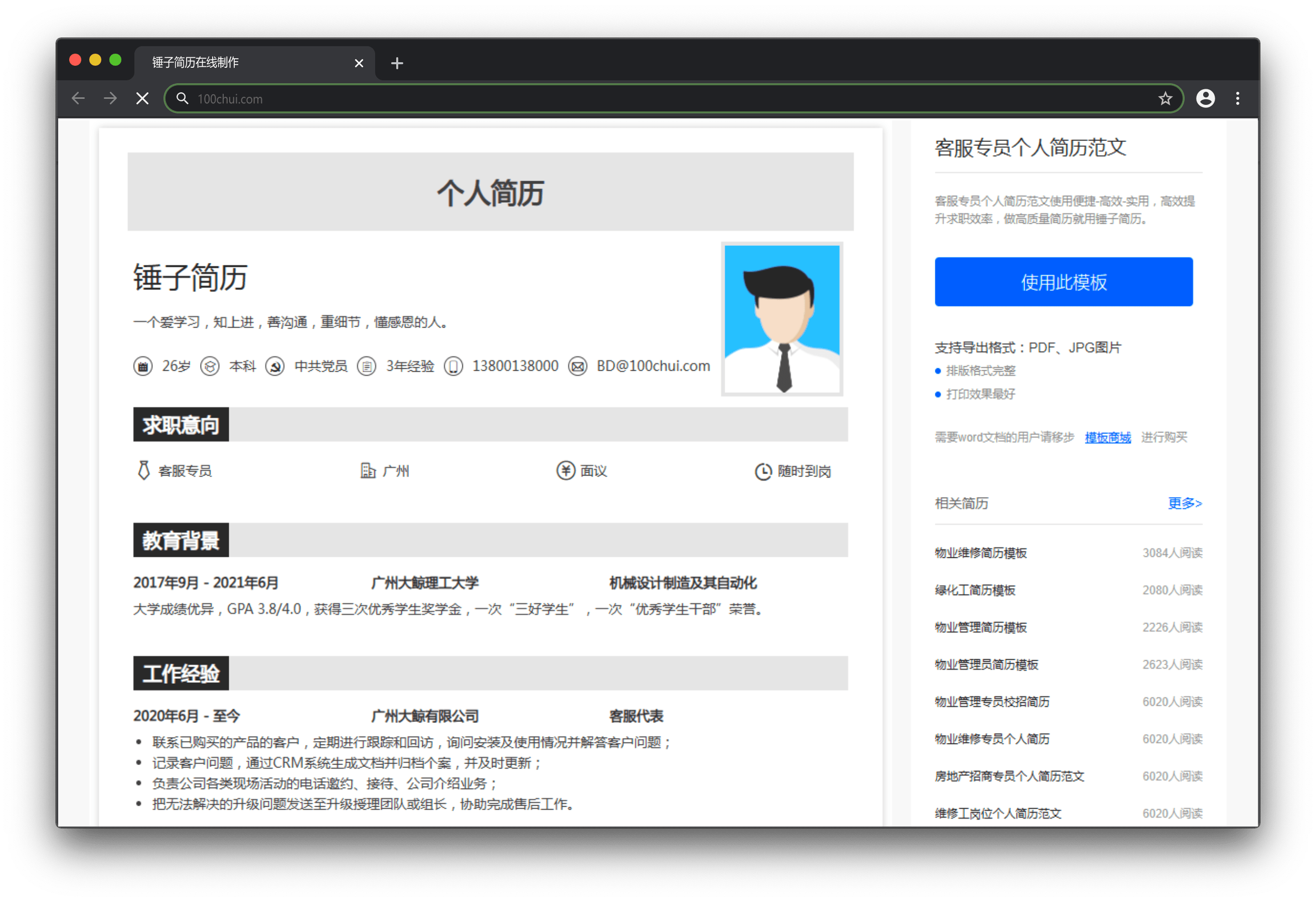This screenshot has width=1316, height=902.
Task: Click the 支持导出格式：PDF、JPG图片 text
Action: 1028,347
